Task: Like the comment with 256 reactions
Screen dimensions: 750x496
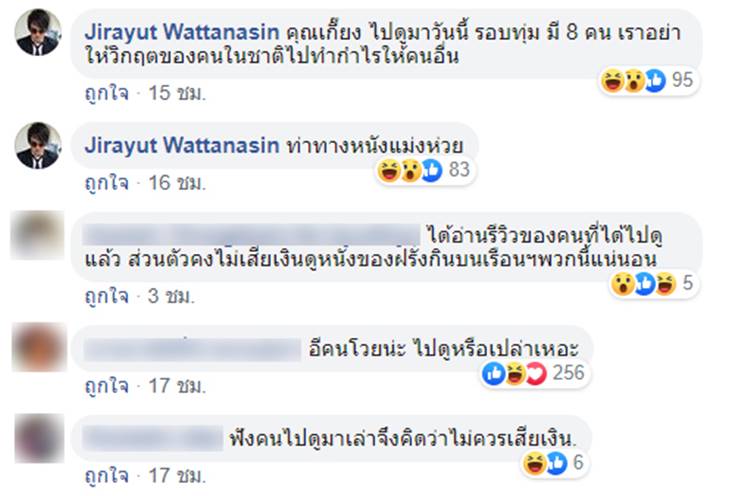Action: (107, 386)
